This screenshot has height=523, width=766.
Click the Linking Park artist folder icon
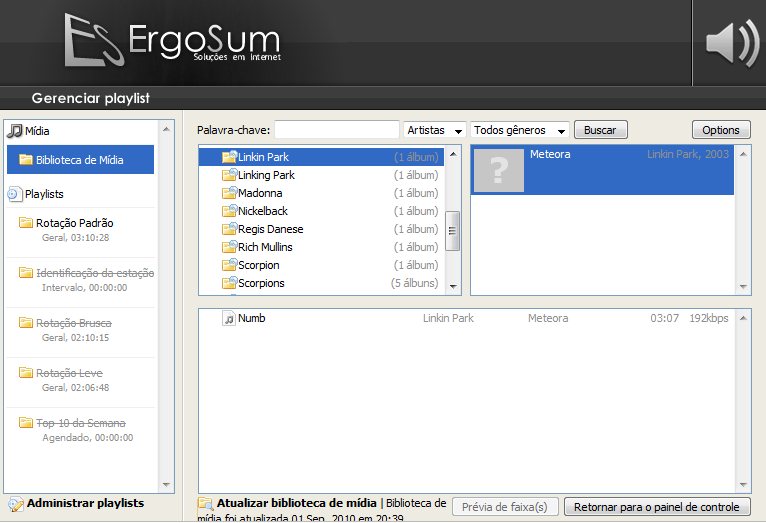point(229,175)
